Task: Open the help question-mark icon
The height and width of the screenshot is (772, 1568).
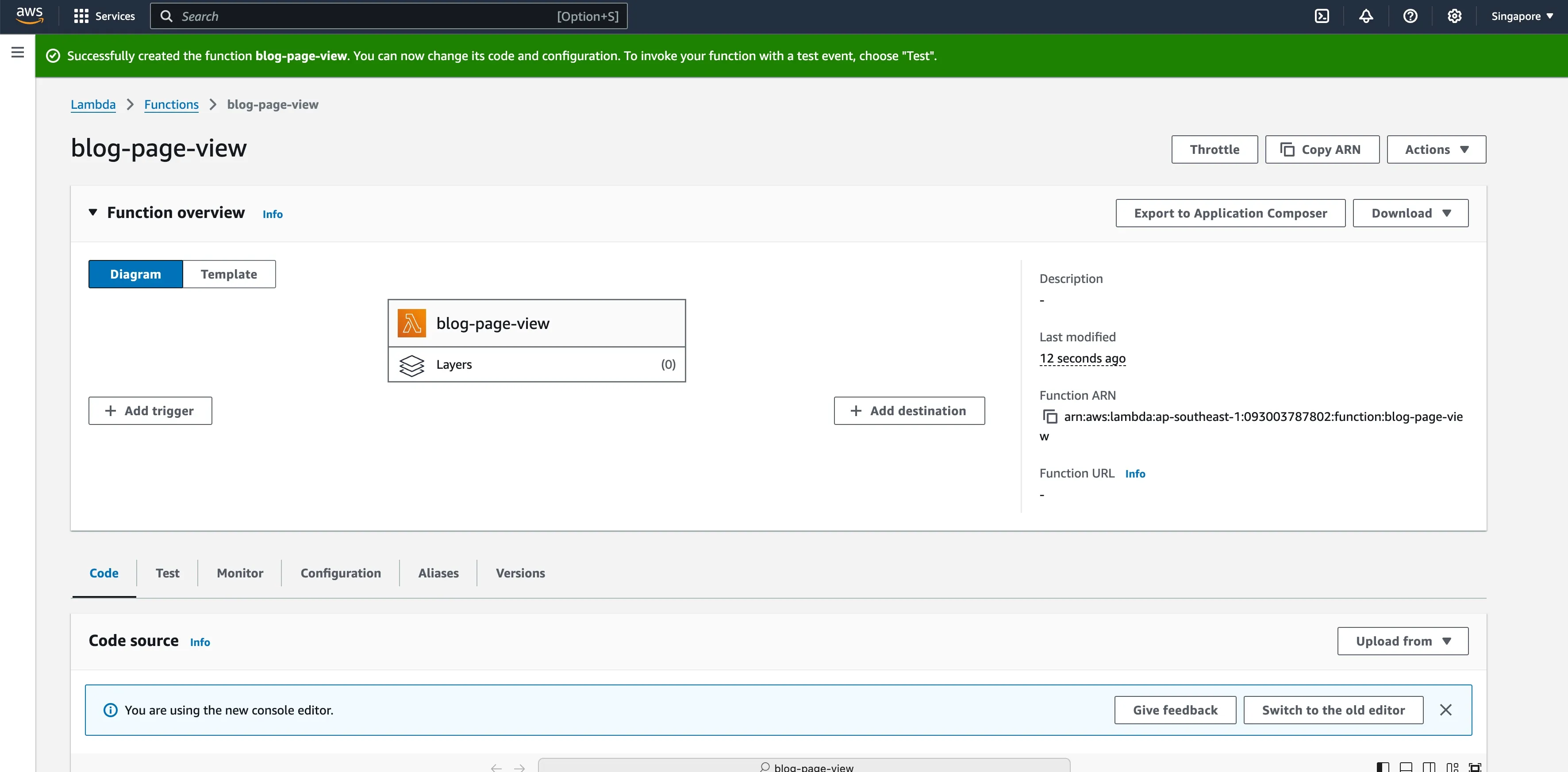Action: [x=1410, y=16]
